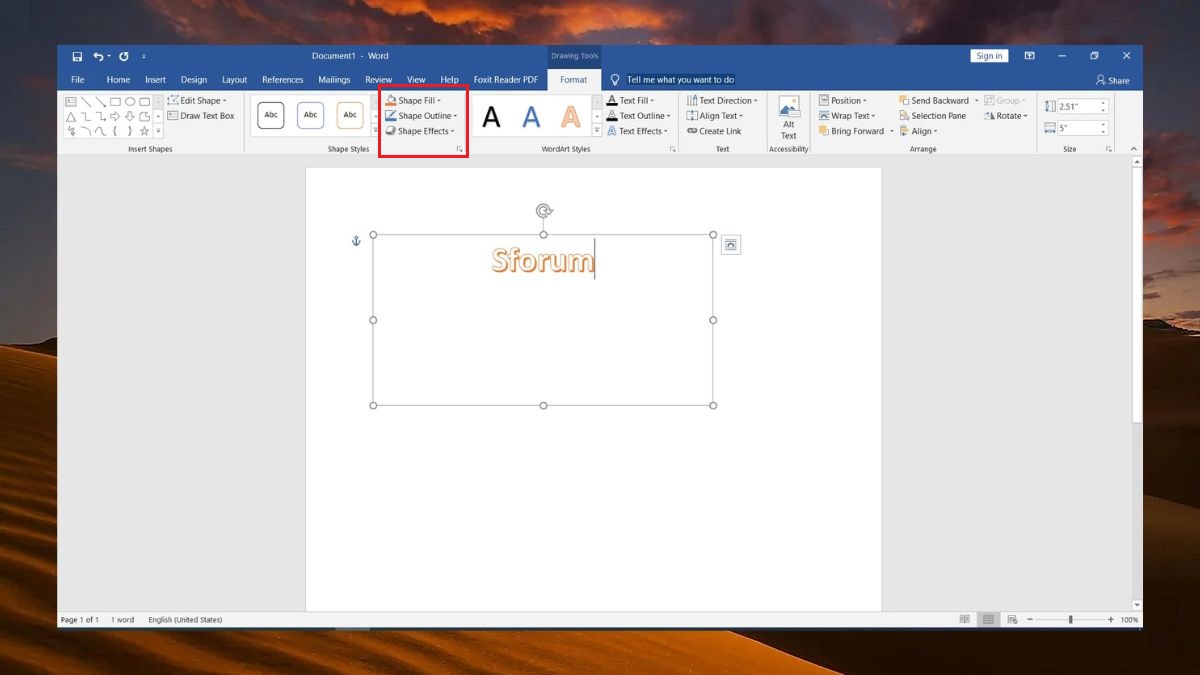Switch to the Insert tab
The image size is (1200, 675).
pos(155,80)
